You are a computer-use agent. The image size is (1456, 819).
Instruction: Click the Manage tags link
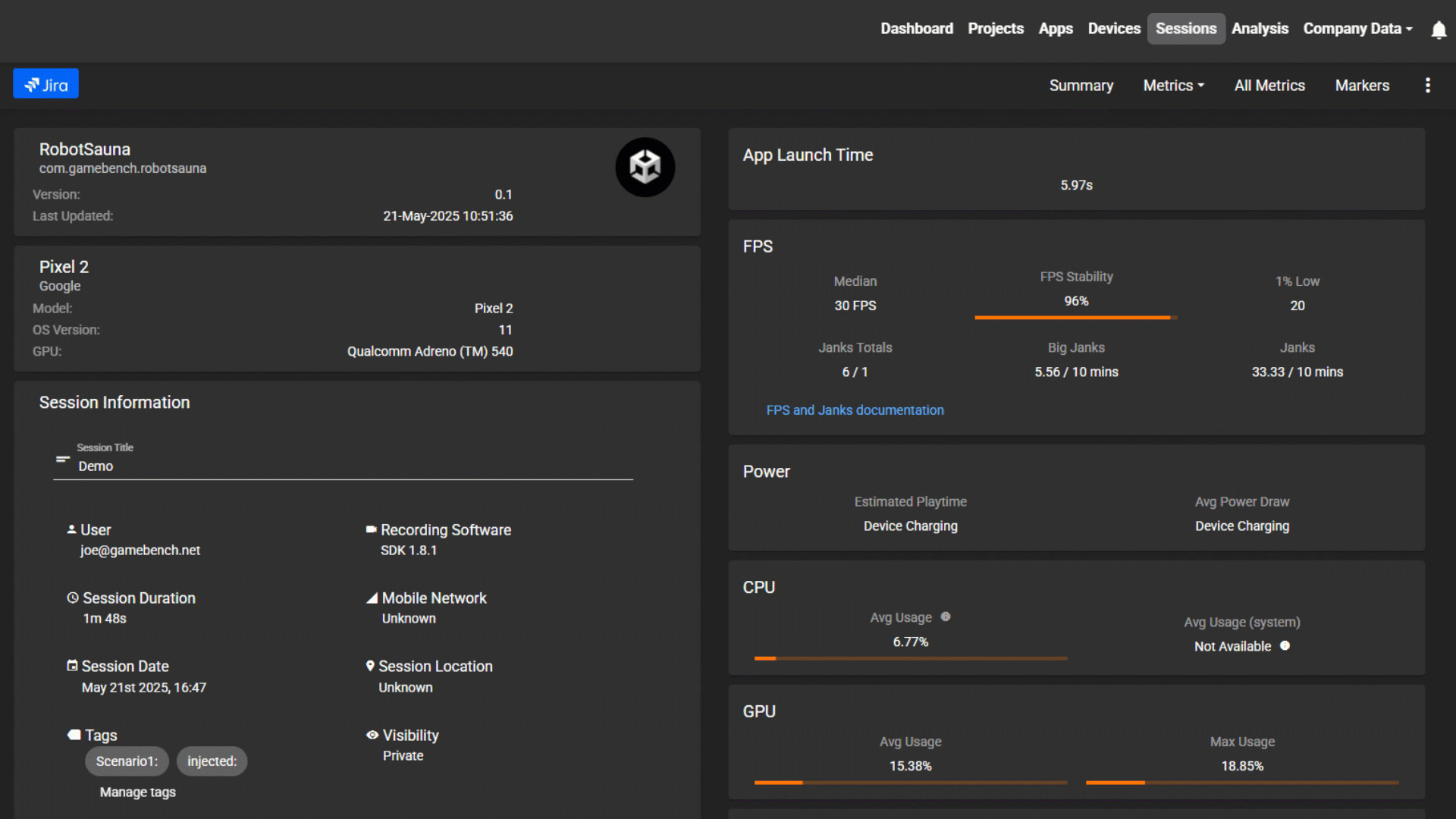[x=137, y=792]
